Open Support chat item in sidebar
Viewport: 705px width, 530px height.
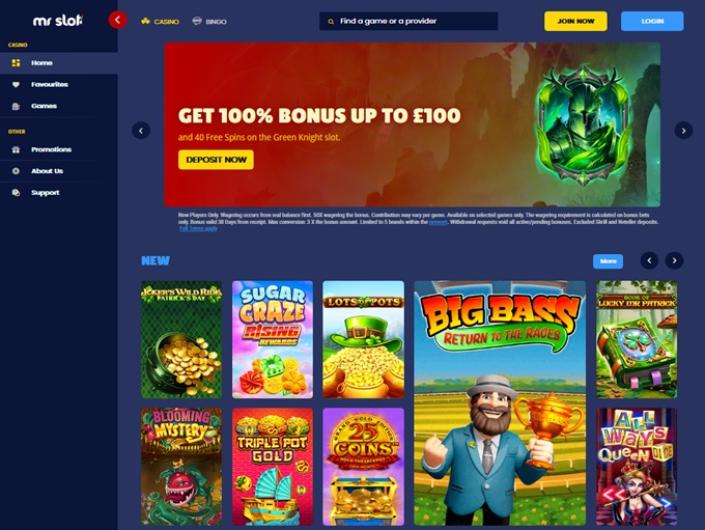pos(59,192)
